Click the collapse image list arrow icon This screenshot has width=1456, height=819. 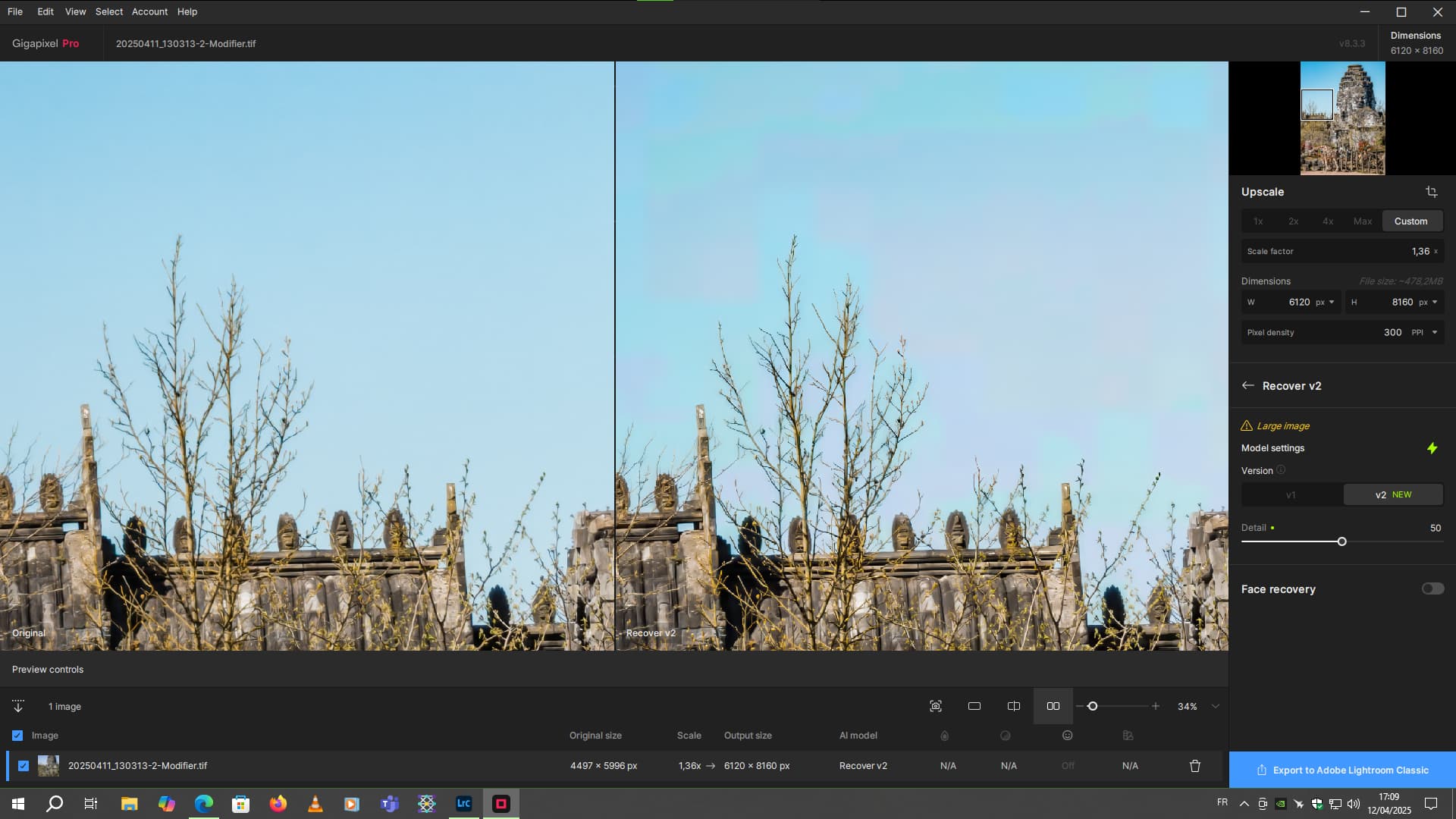click(18, 706)
